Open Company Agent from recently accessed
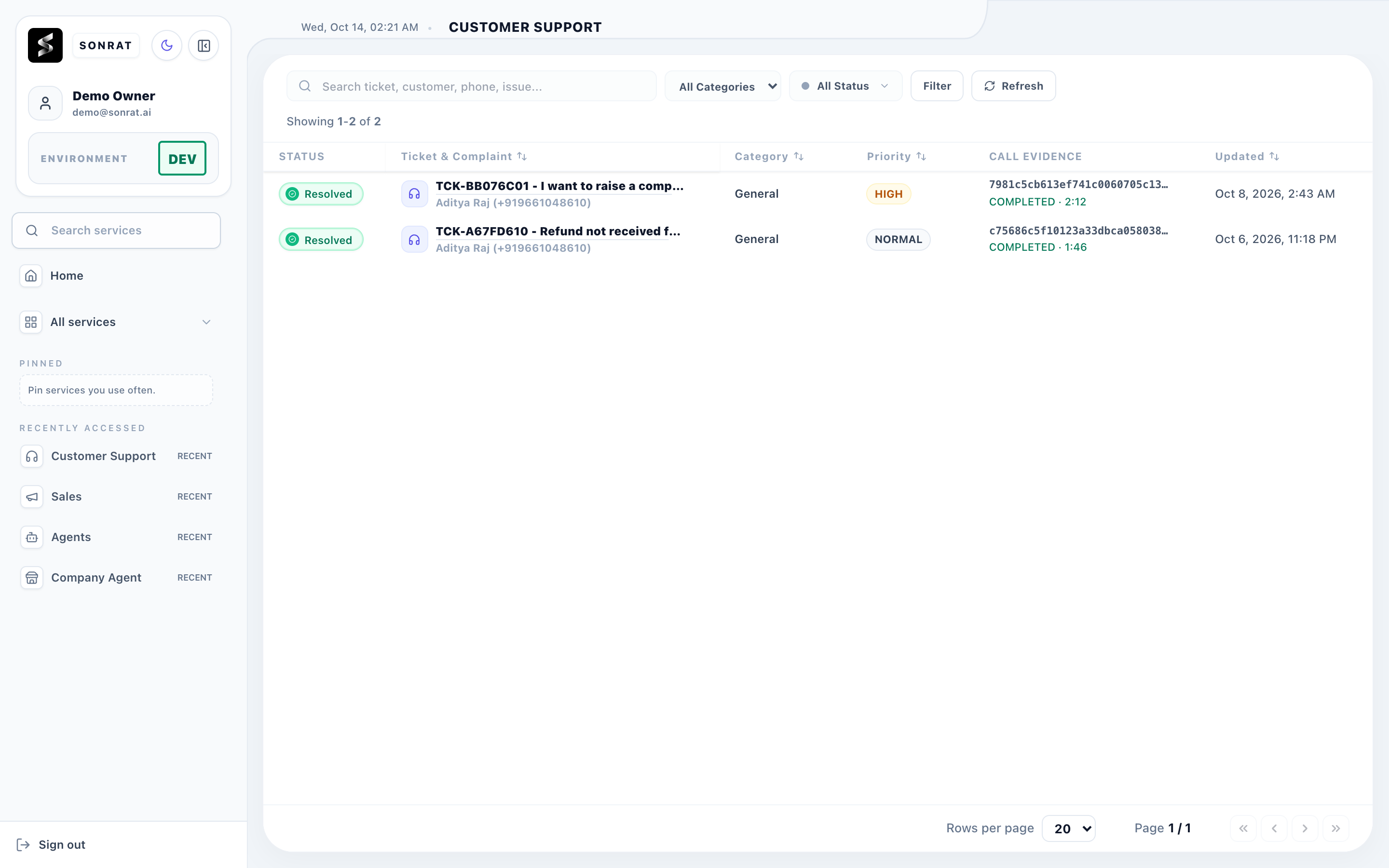The height and width of the screenshot is (868, 1389). click(x=116, y=578)
